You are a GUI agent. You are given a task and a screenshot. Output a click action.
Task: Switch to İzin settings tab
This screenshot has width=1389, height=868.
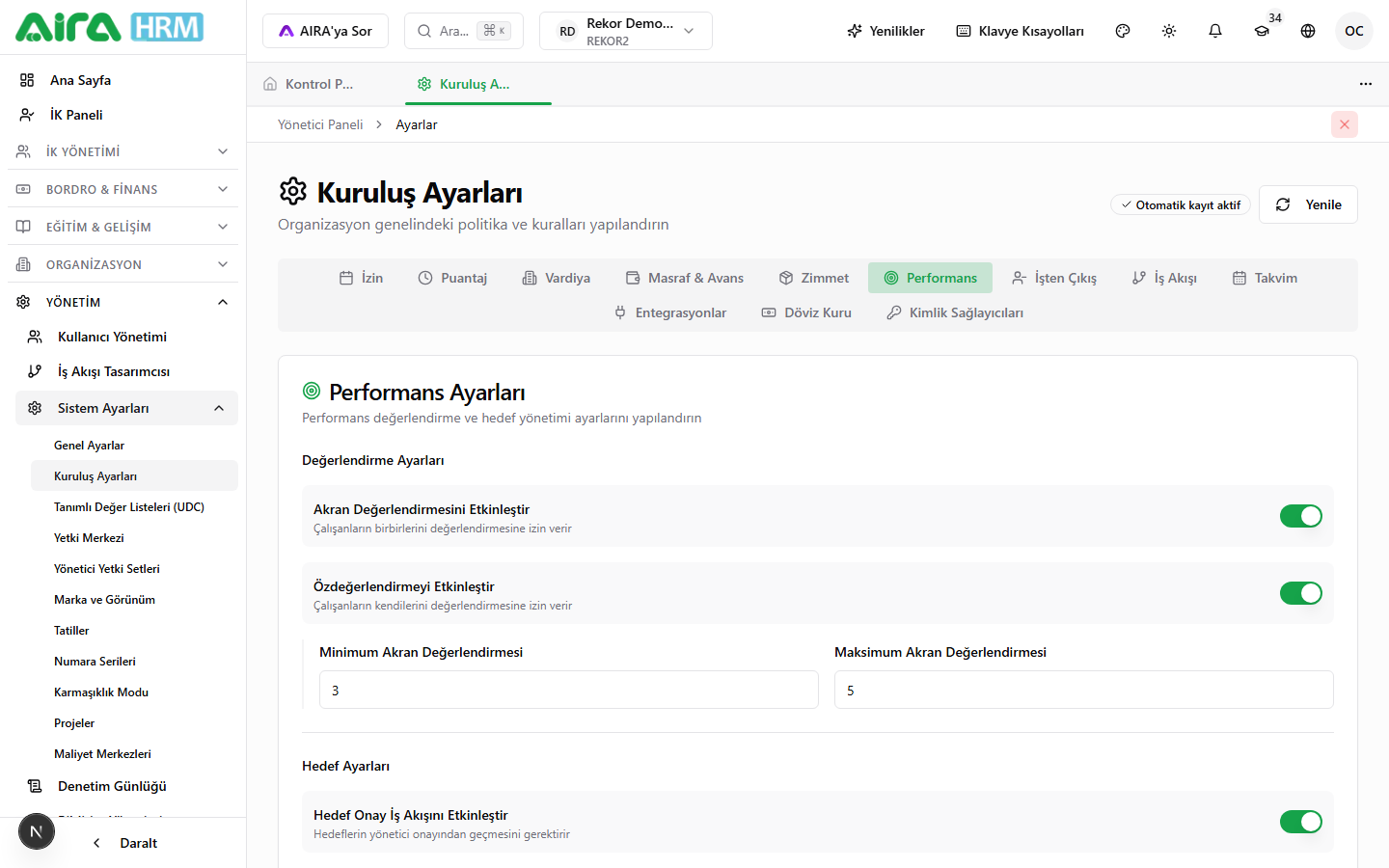coord(361,278)
